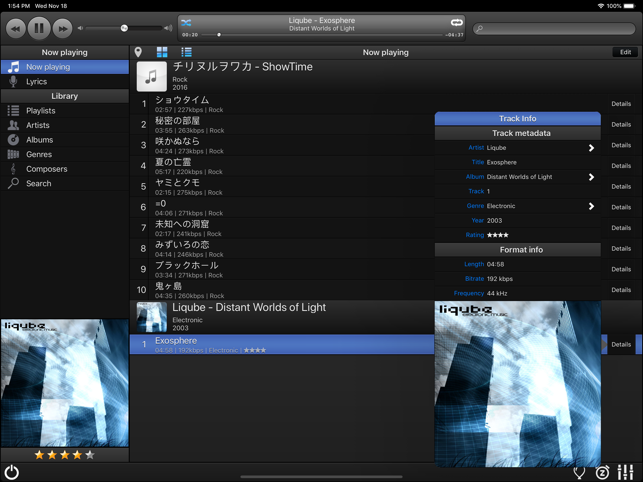Click the Composers treble clef icon
Screen dimensions: 643x482
point(14,169)
